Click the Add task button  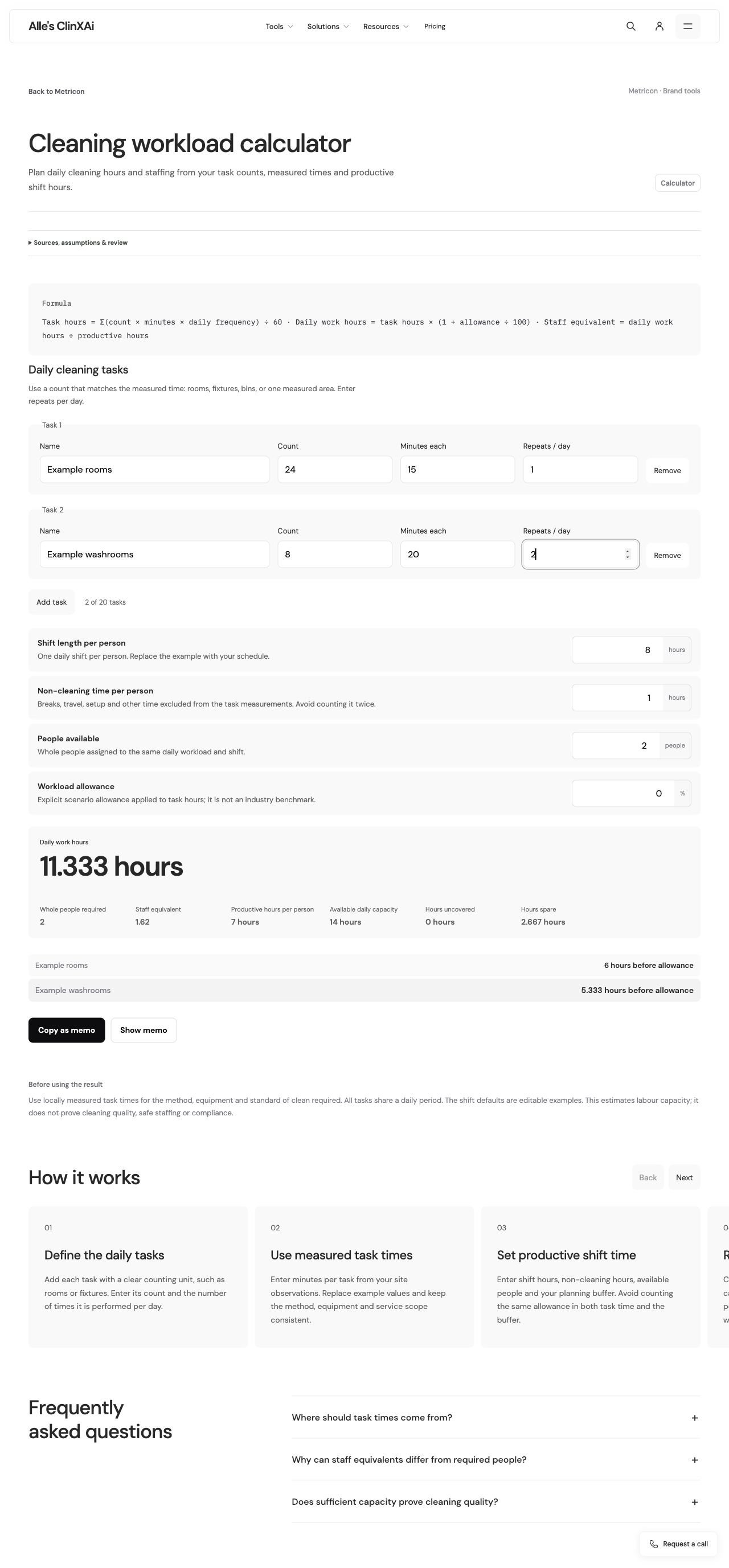(52, 602)
